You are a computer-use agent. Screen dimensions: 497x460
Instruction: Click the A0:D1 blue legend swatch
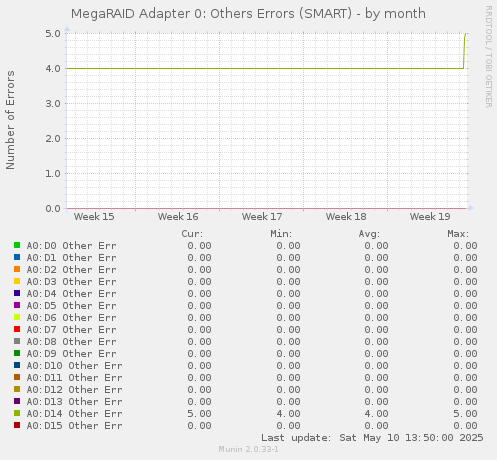17,257
